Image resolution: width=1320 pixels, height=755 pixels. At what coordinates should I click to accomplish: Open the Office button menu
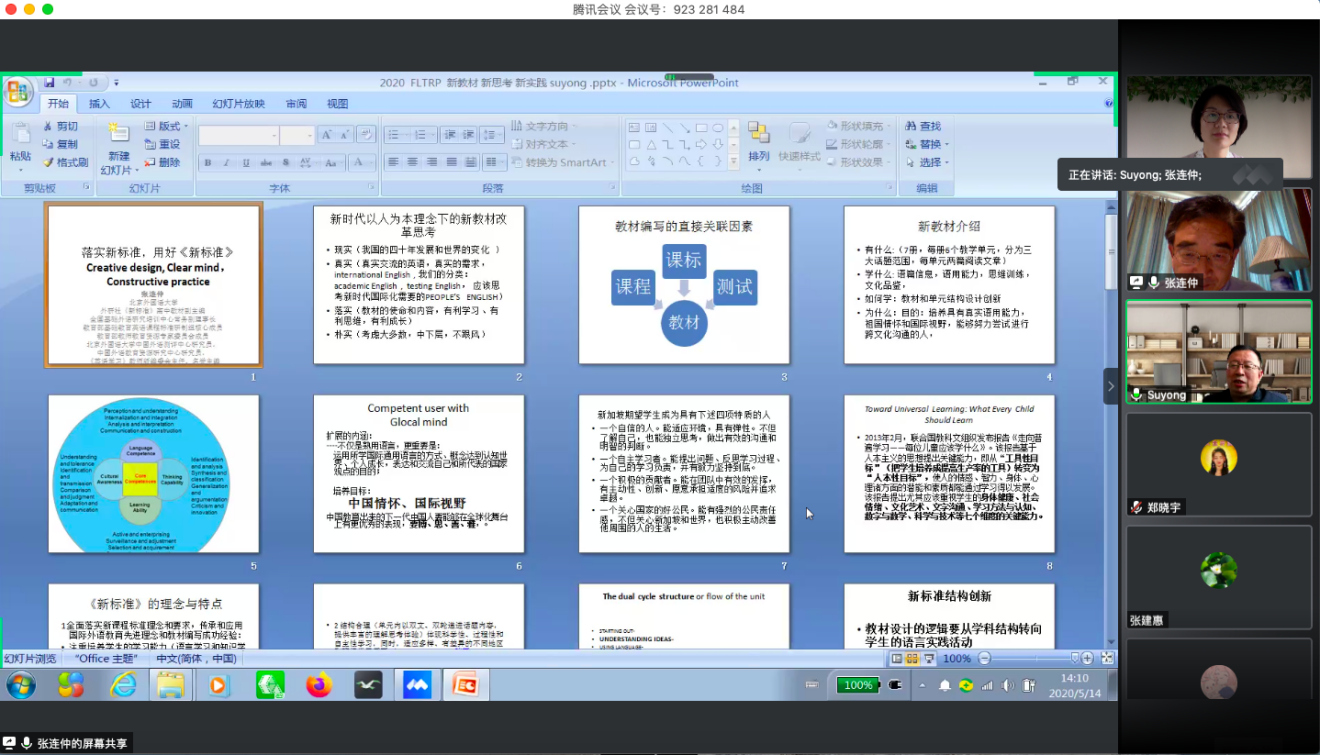pos(18,92)
